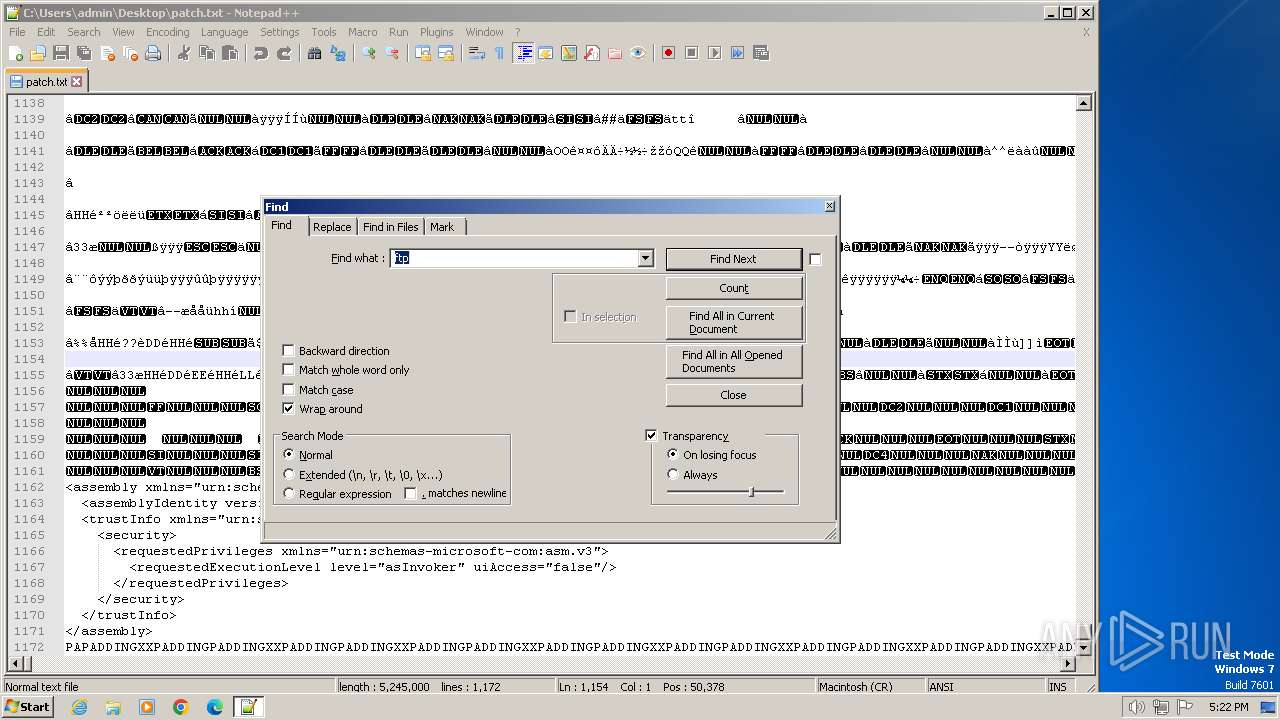
Task: Click the Save All toolbar icon
Action: point(84,53)
